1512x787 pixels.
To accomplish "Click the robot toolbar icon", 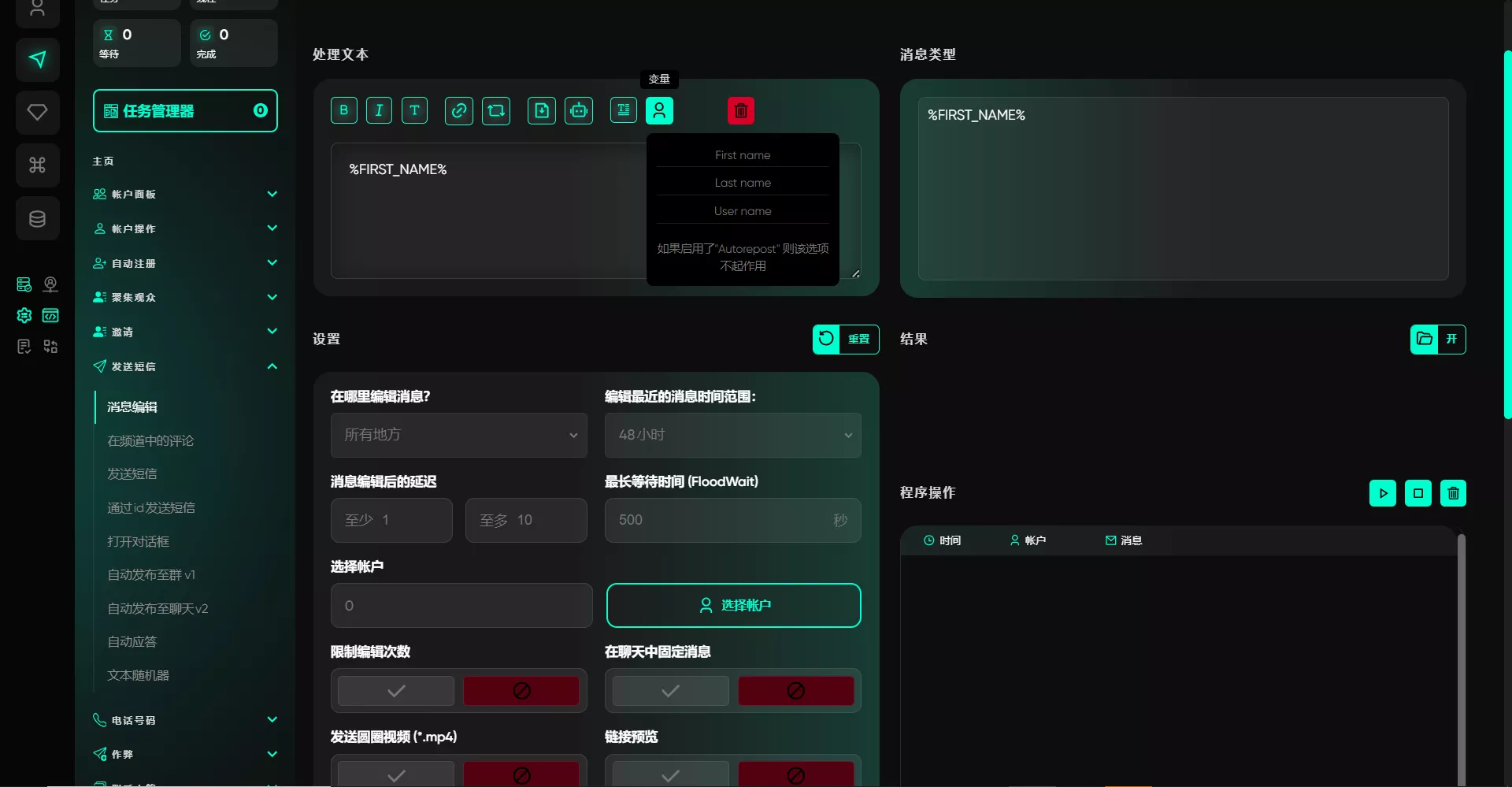I will point(579,110).
